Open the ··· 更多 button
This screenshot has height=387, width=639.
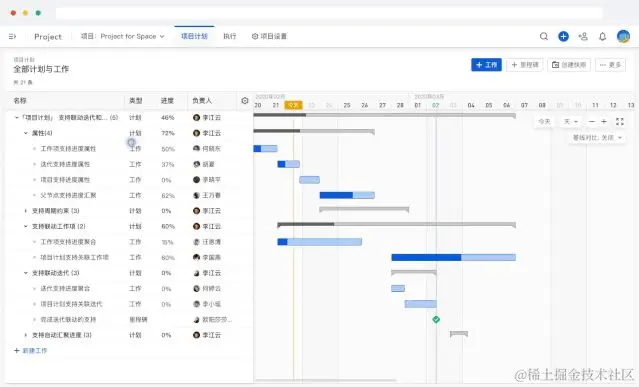click(610, 65)
